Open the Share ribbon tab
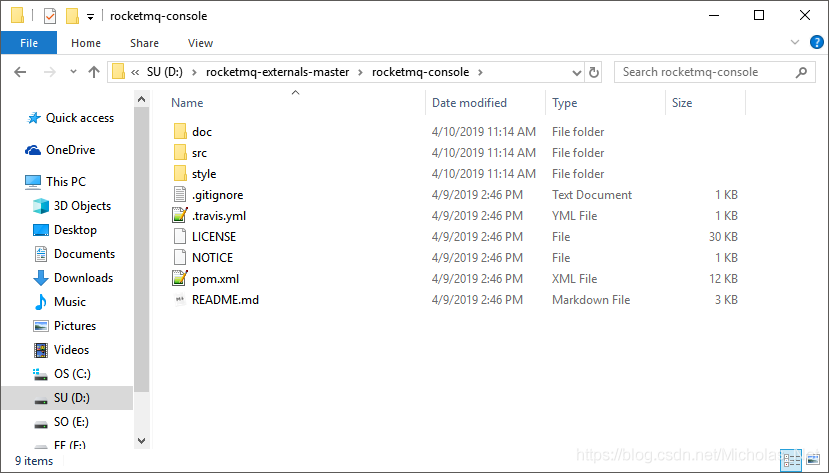Viewport: 829px width, 473px height. (144, 43)
